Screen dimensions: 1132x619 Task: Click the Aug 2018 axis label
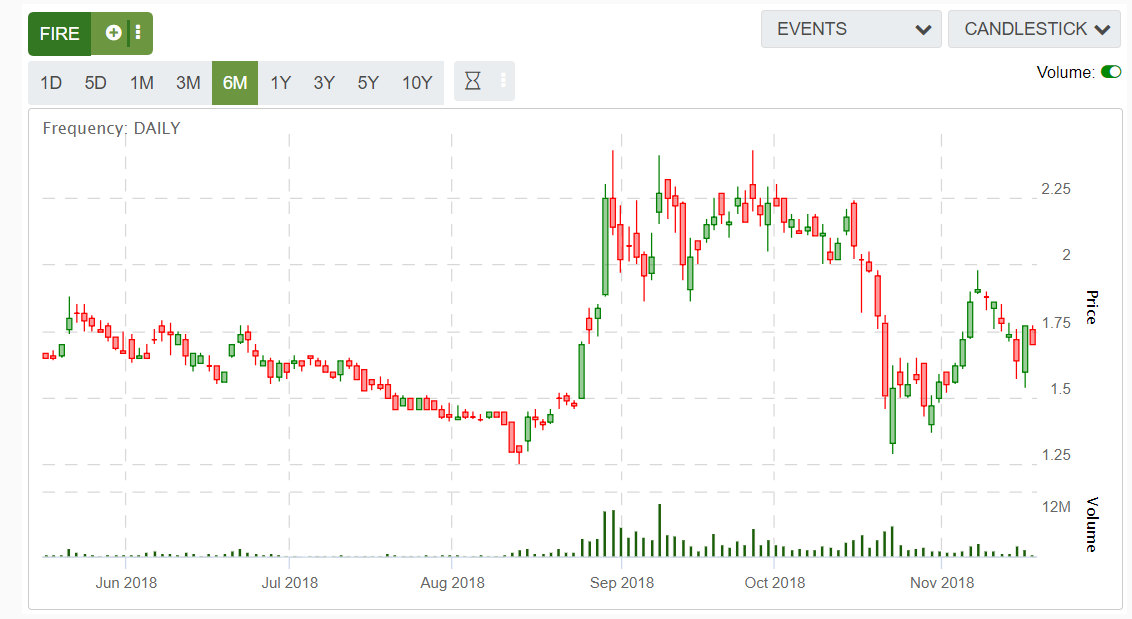click(x=453, y=583)
